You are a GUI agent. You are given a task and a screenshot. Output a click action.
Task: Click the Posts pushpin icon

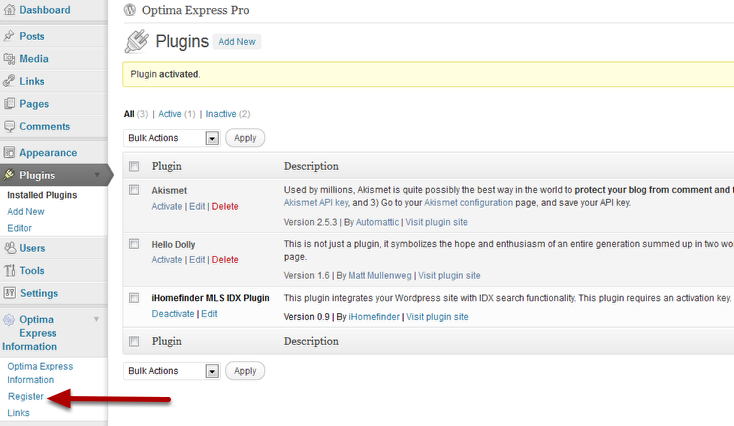(9, 36)
